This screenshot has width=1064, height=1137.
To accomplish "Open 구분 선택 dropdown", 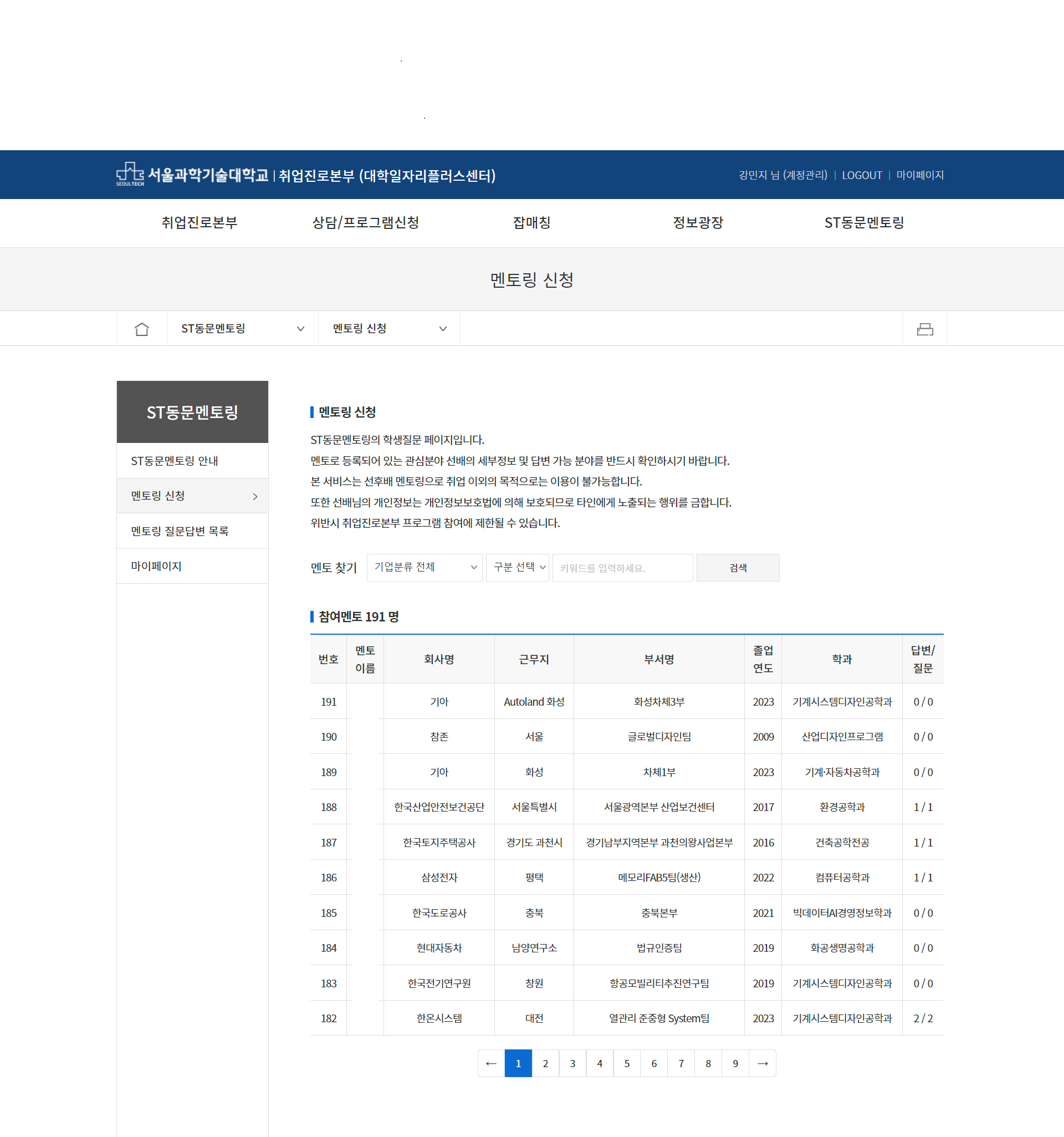I will pyautogui.click(x=518, y=567).
